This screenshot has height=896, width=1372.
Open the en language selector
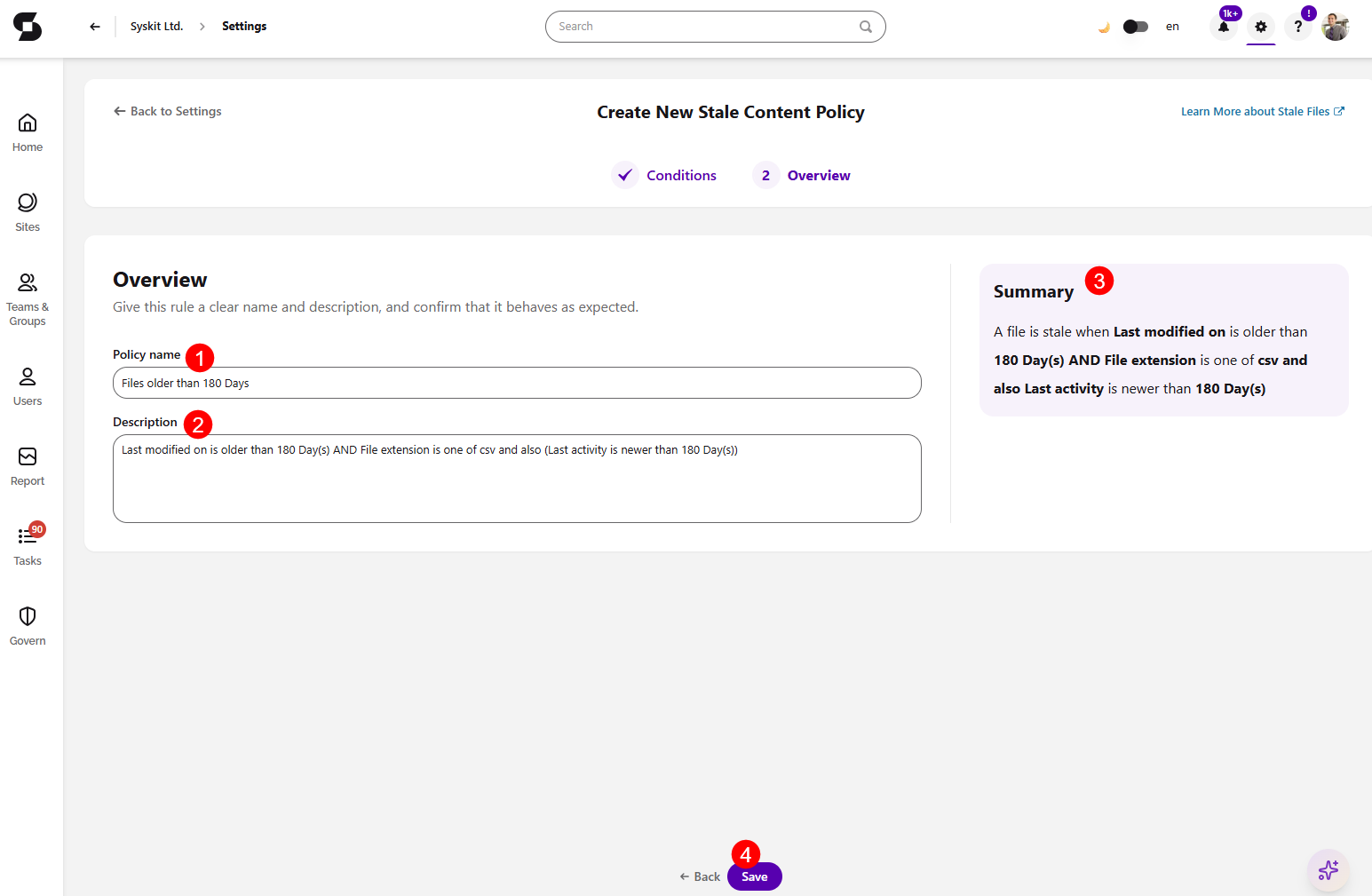click(x=1172, y=27)
